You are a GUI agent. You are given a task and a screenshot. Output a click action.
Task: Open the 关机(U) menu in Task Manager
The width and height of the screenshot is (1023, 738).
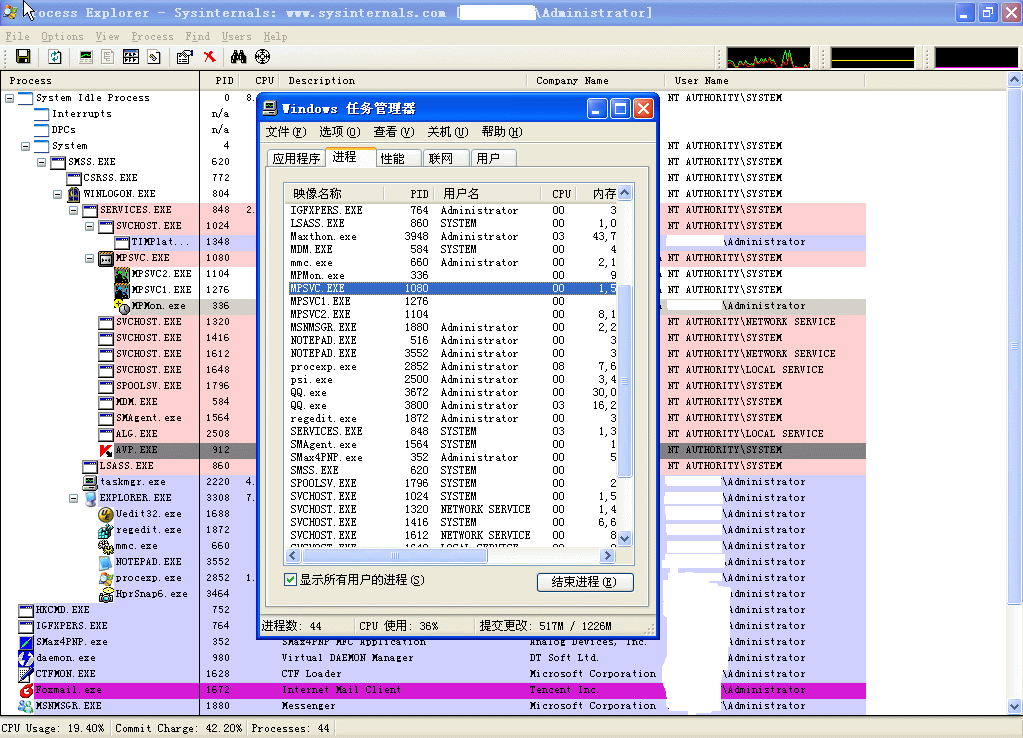[x=448, y=132]
